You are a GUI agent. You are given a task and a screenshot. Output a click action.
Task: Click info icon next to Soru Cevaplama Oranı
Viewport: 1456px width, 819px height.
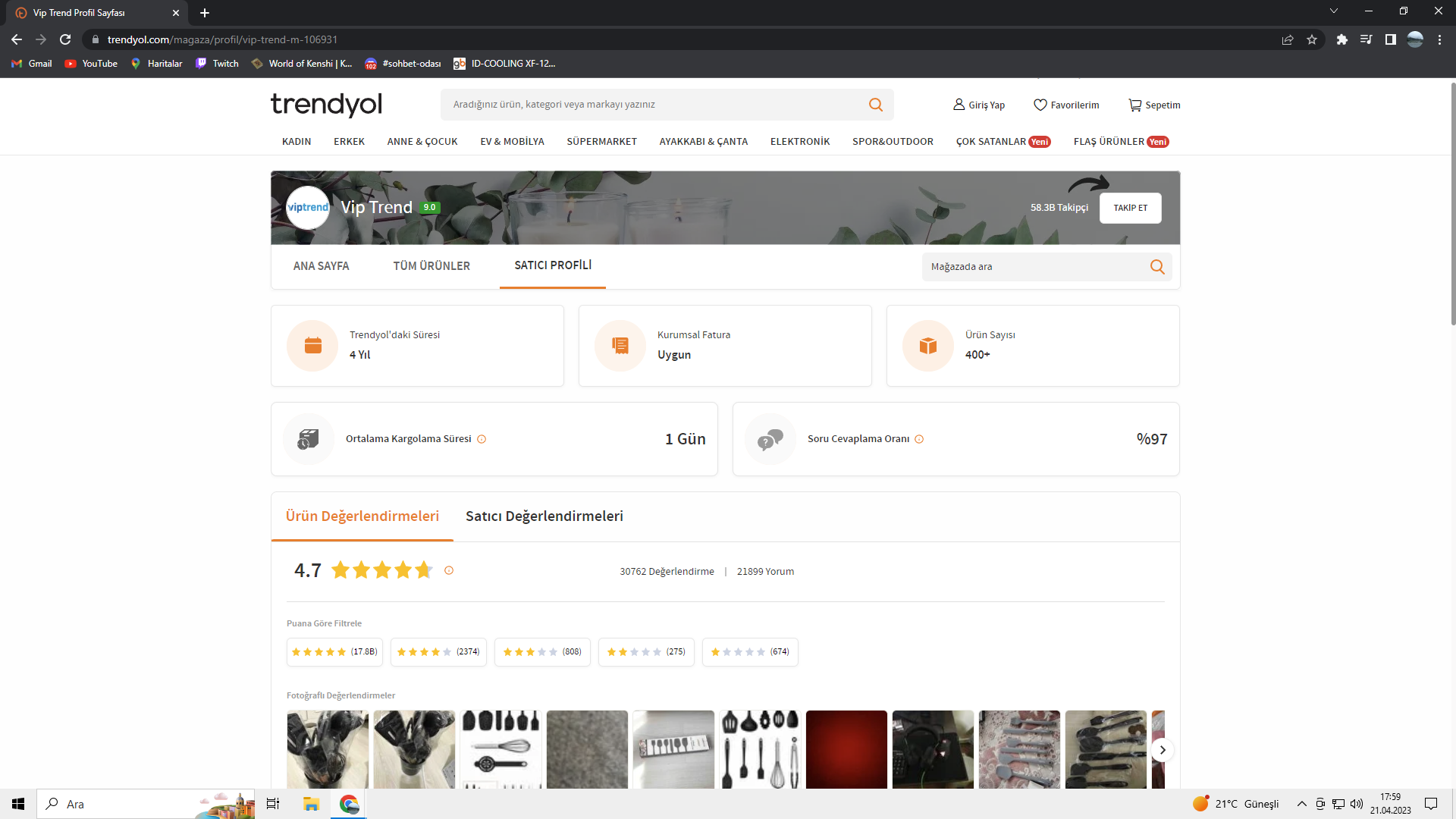tap(919, 439)
